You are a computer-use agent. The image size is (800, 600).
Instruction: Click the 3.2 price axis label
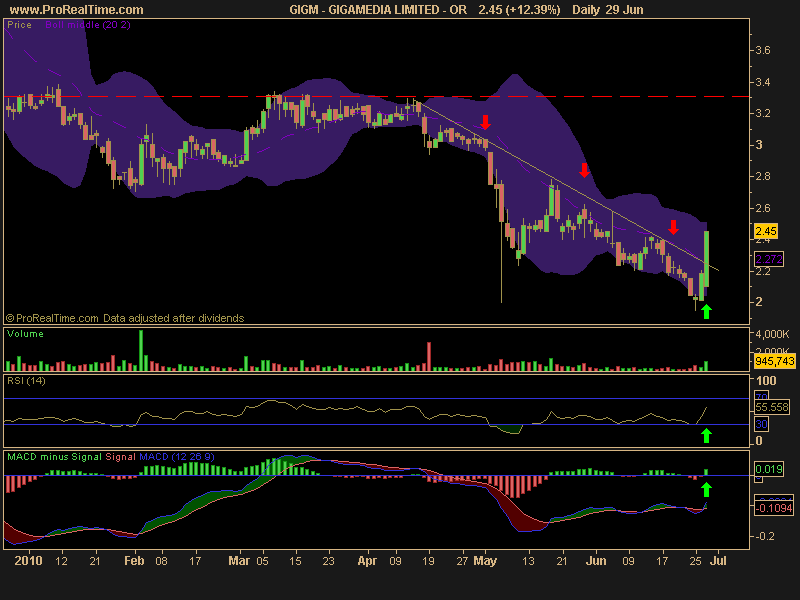[763, 113]
